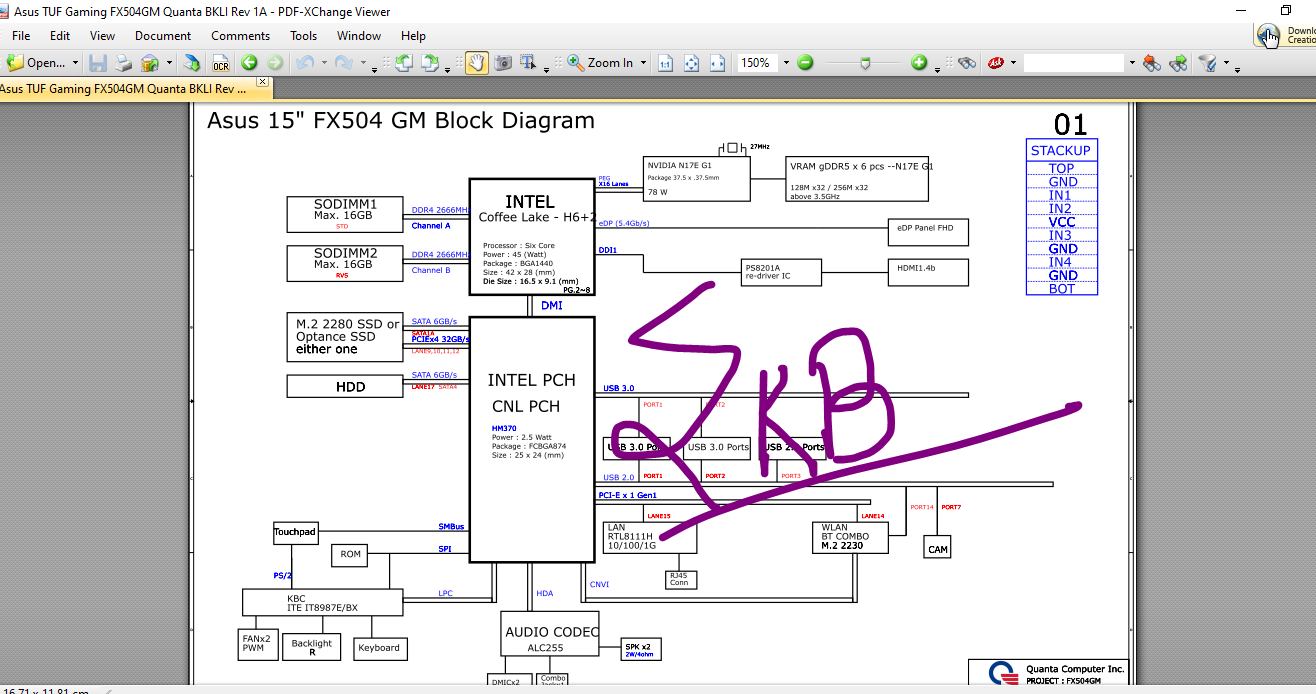This screenshot has width=1316, height=694.
Task: Open the File menu
Action: point(21,35)
